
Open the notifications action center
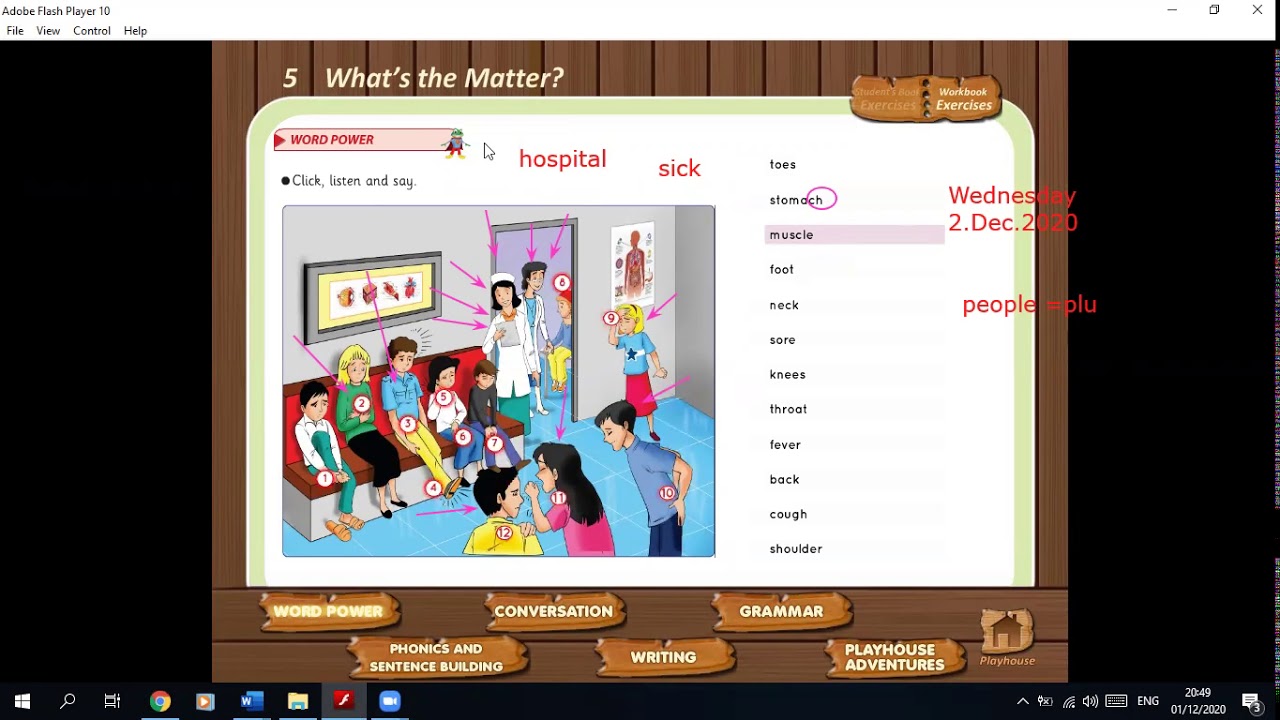tap(1251, 701)
